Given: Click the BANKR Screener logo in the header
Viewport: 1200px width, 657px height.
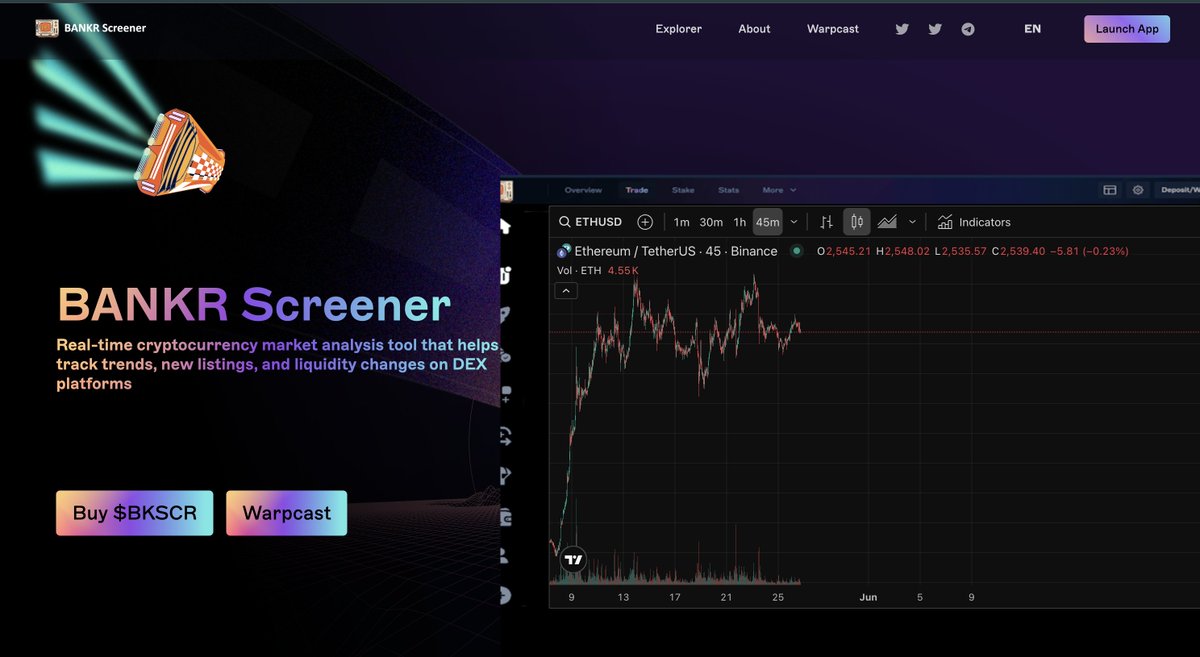Looking at the screenshot, I should coord(46,28).
